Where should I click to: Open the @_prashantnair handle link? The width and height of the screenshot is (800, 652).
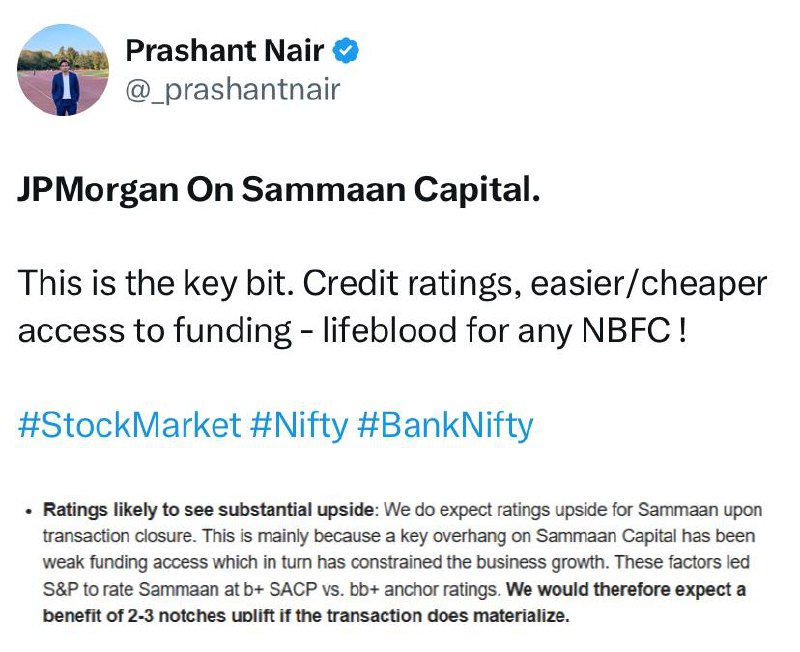(232, 90)
